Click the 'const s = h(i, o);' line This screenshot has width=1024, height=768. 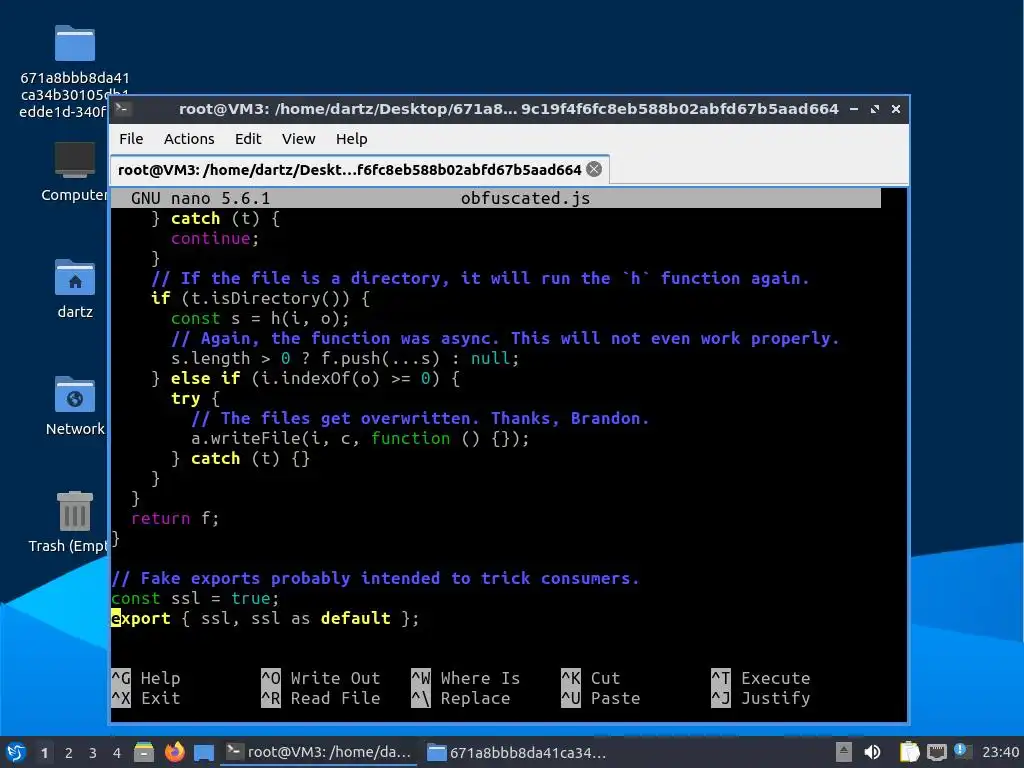pyautogui.click(x=261, y=319)
